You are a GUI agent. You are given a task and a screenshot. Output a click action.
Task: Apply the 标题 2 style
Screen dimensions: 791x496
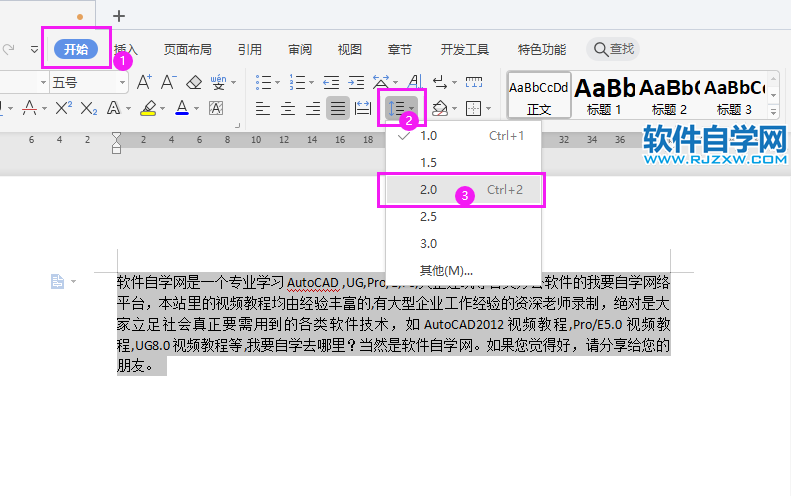pyautogui.click(x=669, y=95)
